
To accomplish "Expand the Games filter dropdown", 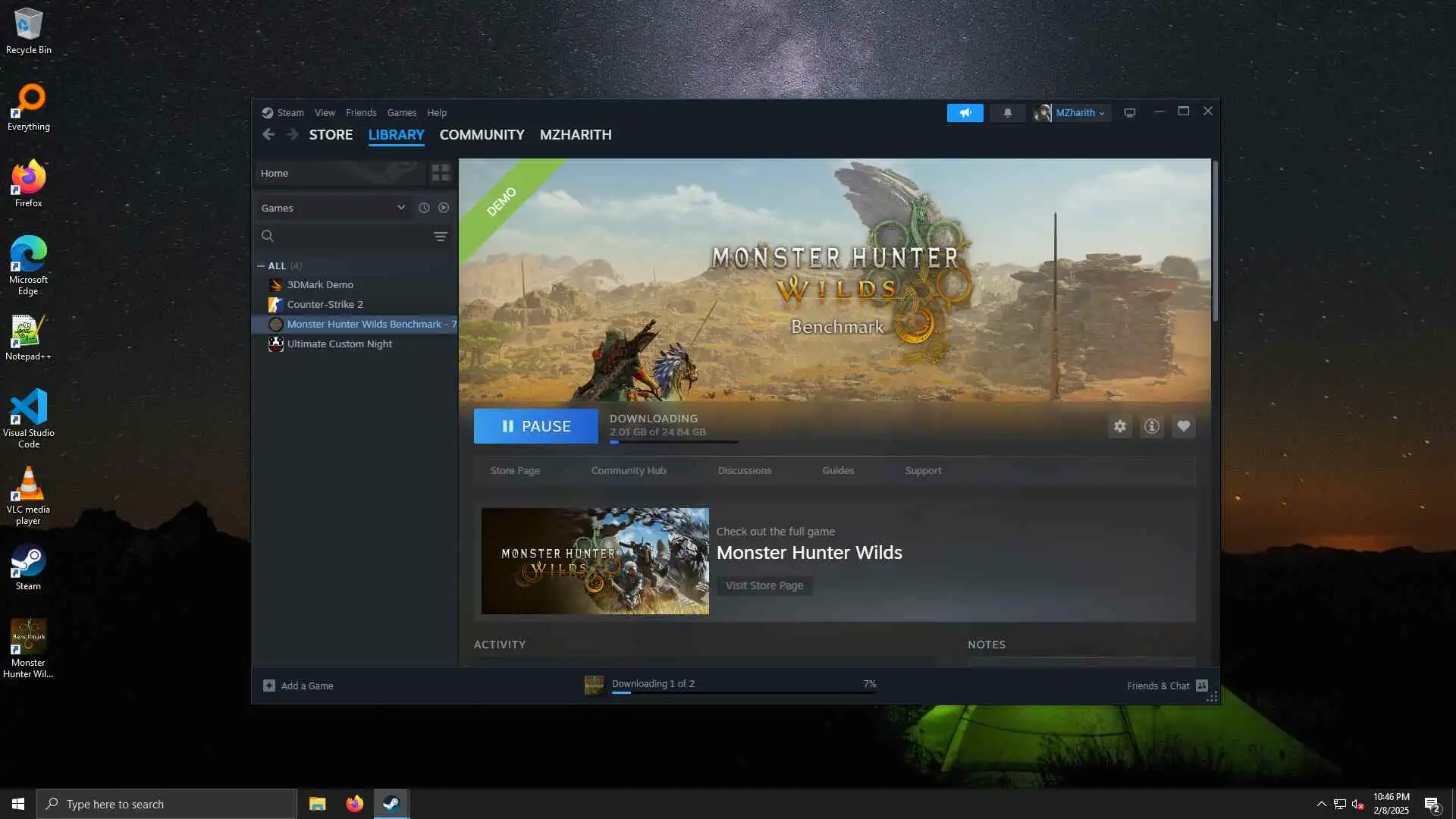I will point(400,208).
